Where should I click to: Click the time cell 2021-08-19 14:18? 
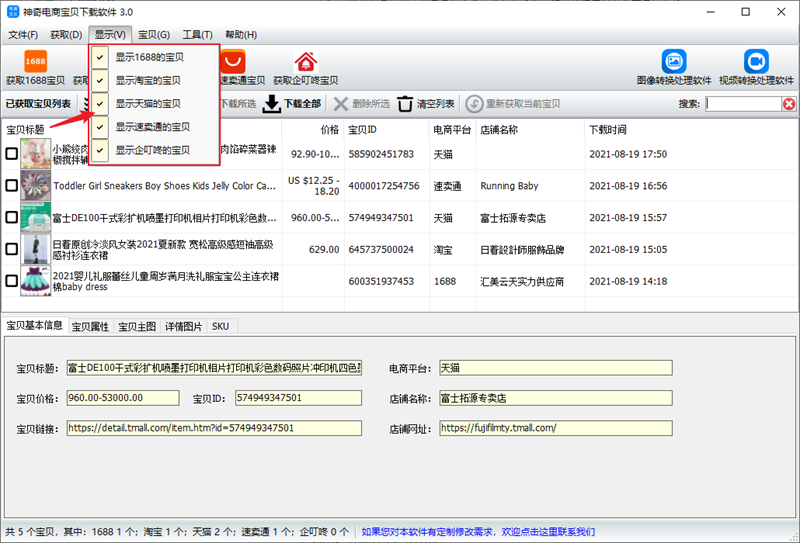point(628,281)
